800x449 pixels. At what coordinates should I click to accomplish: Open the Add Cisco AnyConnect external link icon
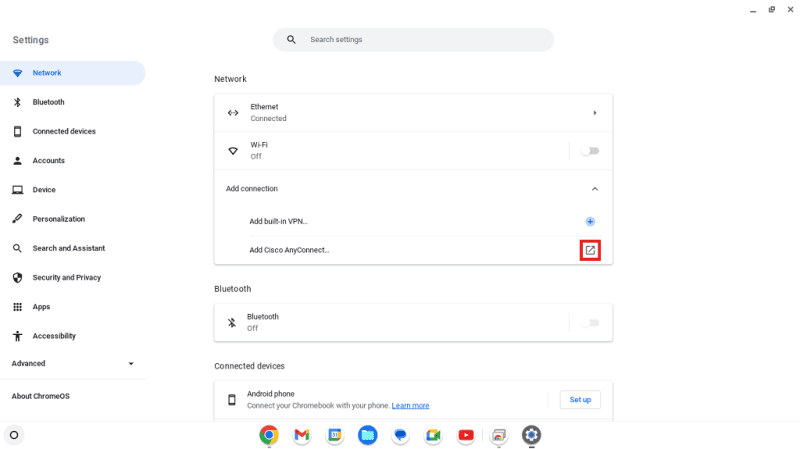590,250
